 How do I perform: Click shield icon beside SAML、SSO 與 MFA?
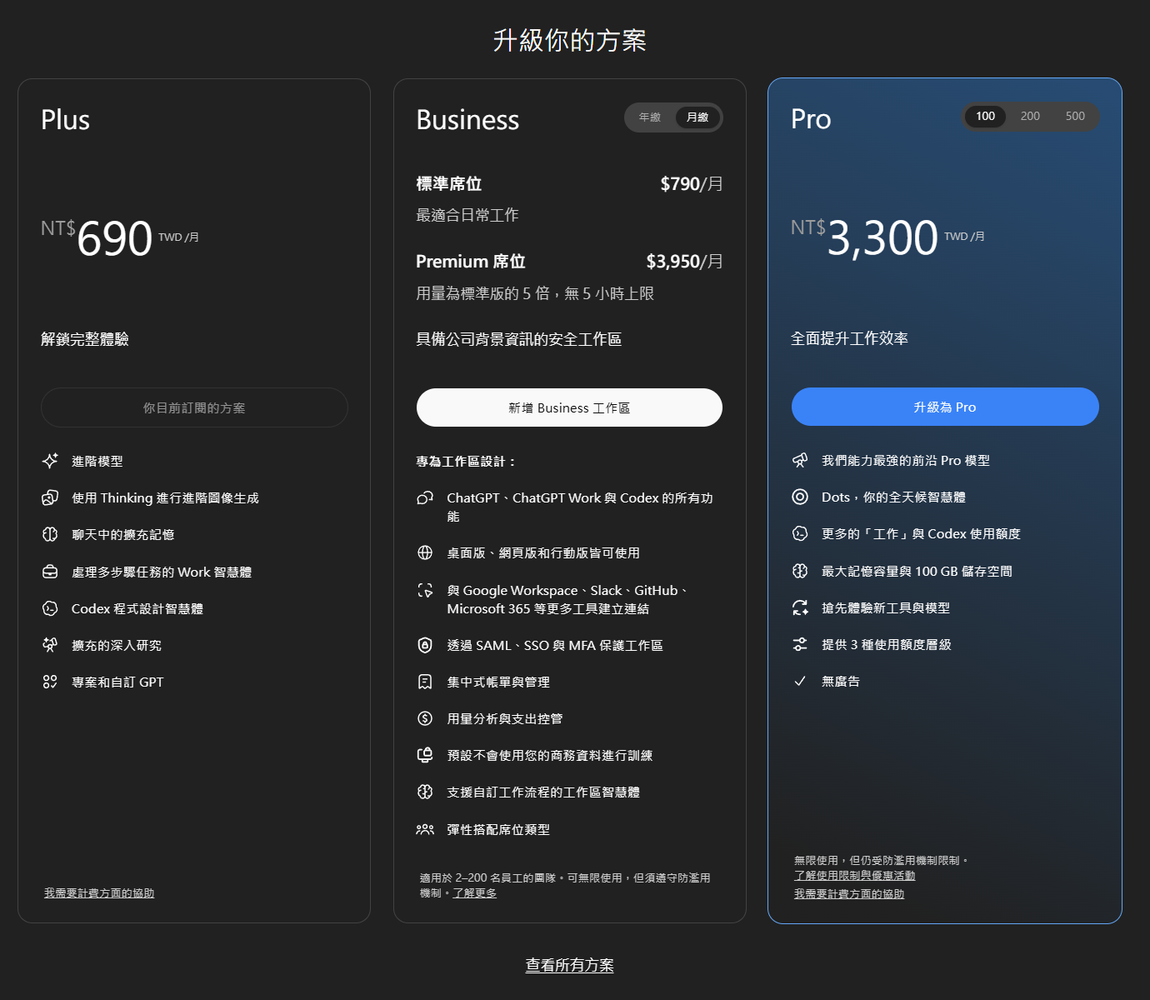point(425,645)
